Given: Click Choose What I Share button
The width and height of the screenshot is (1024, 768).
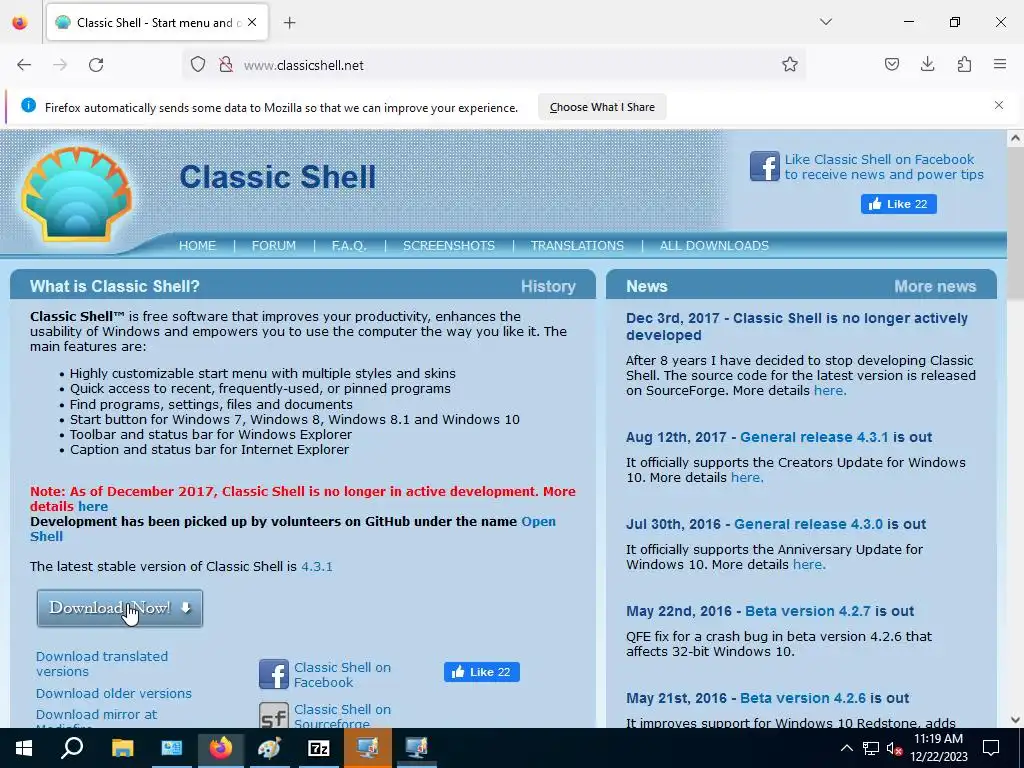Looking at the screenshot, I should [x=602, y=107].
